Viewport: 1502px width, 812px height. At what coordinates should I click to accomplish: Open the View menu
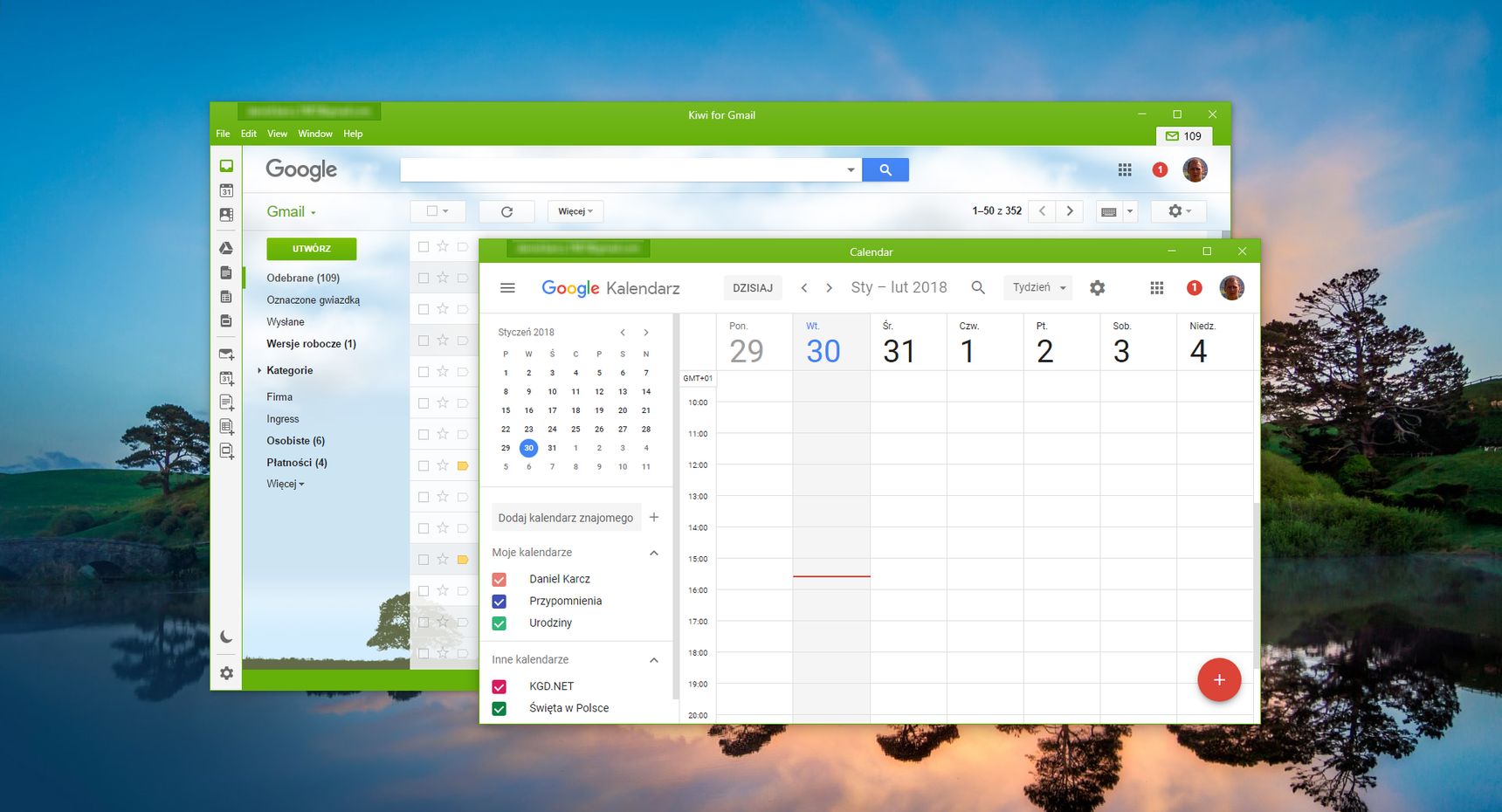[278, 134]
